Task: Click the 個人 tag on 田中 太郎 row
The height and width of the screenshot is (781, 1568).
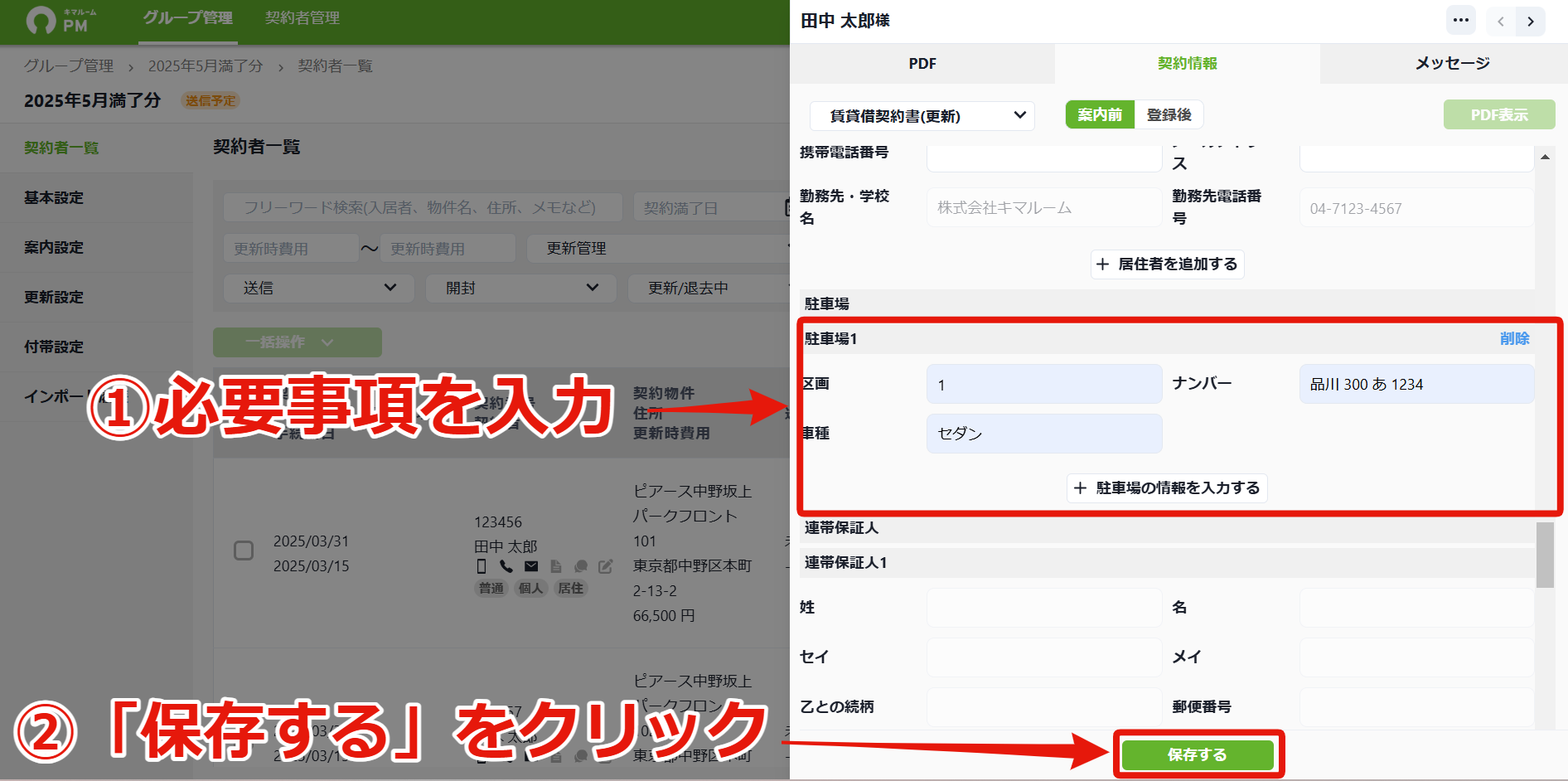Action: click(531, 588)
